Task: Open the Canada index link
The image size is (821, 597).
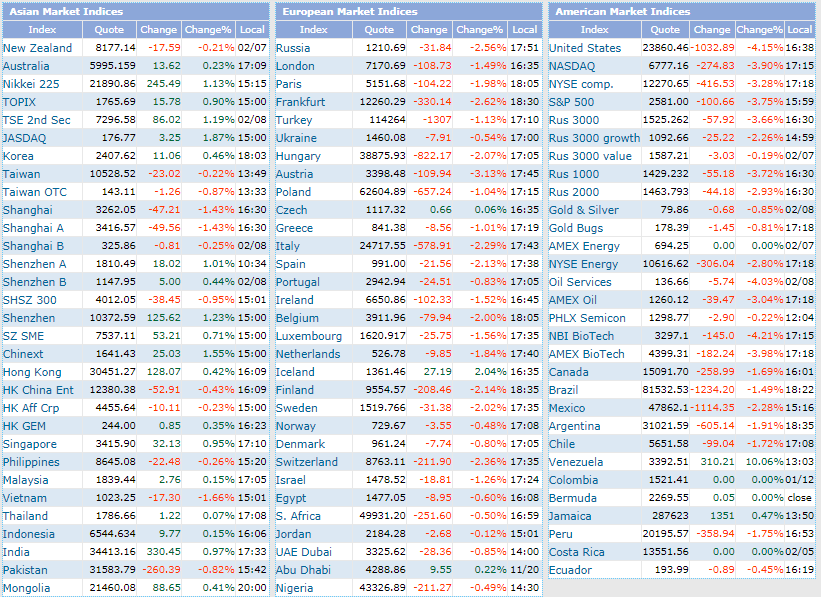Action: 569,372
